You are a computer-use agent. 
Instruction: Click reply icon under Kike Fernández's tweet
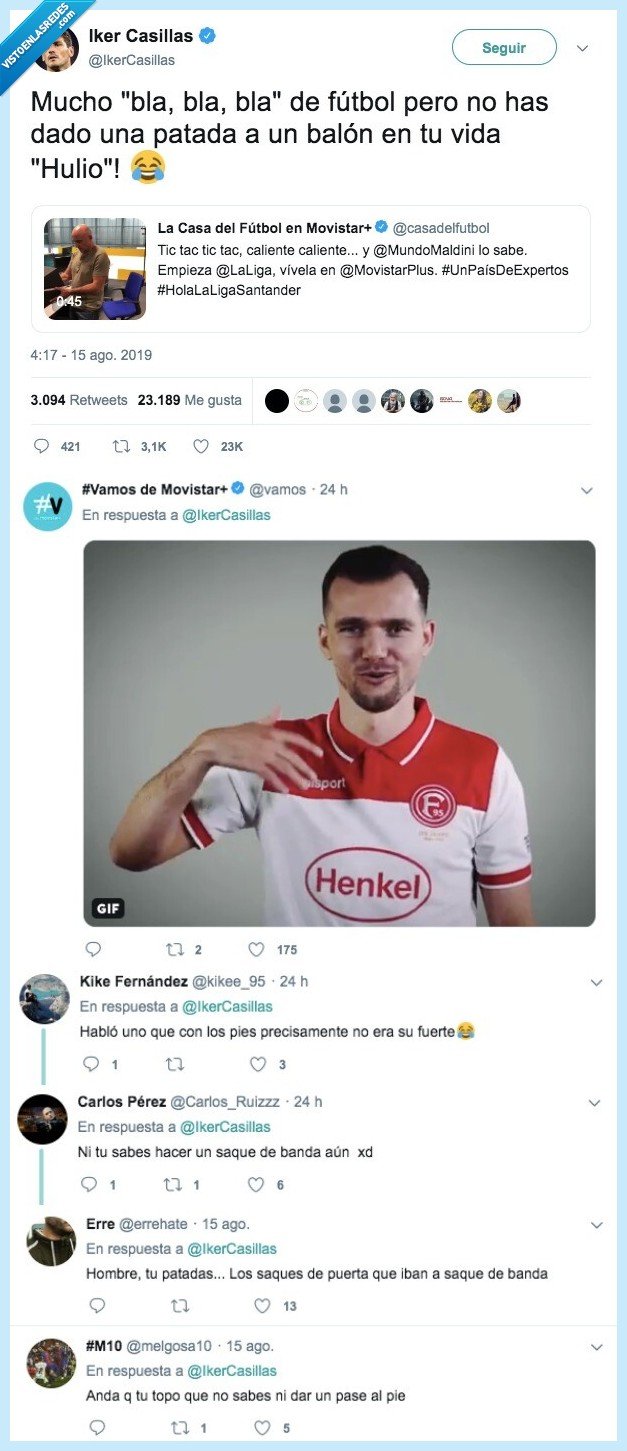click(x=91, y=1064)
